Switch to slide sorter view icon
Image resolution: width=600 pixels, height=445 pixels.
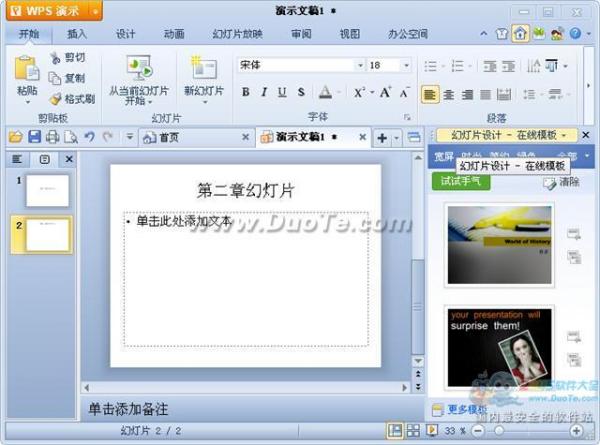[413, 431]
